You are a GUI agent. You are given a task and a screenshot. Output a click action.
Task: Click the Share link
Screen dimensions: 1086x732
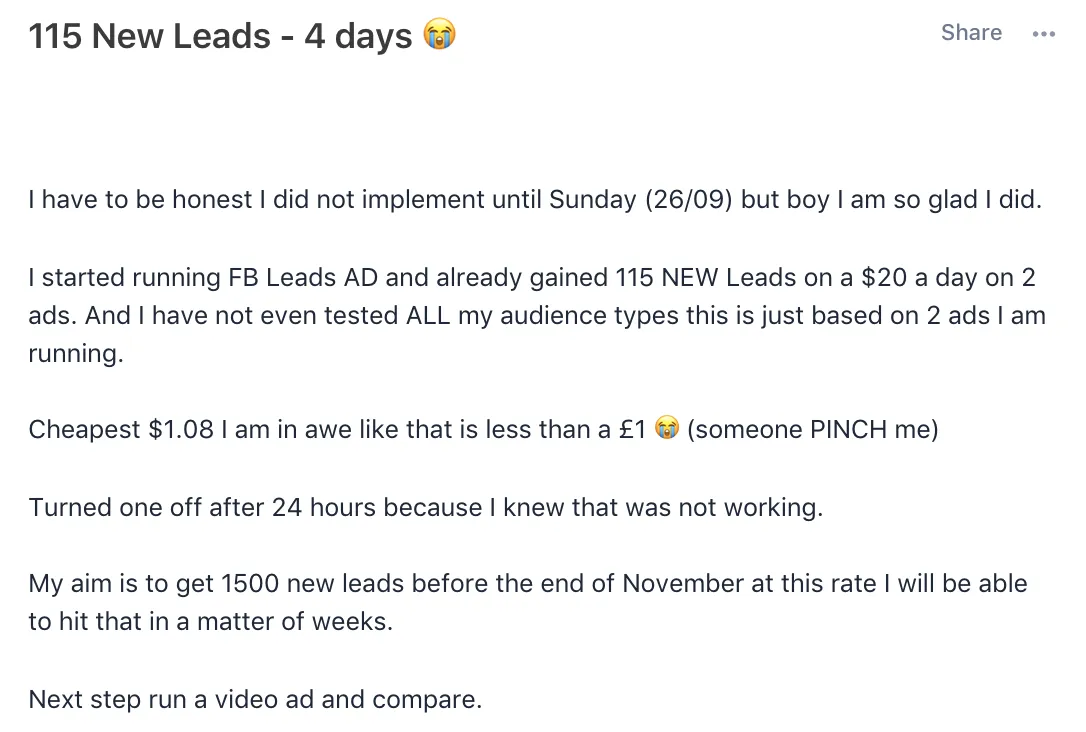click(x=971, y=33)
